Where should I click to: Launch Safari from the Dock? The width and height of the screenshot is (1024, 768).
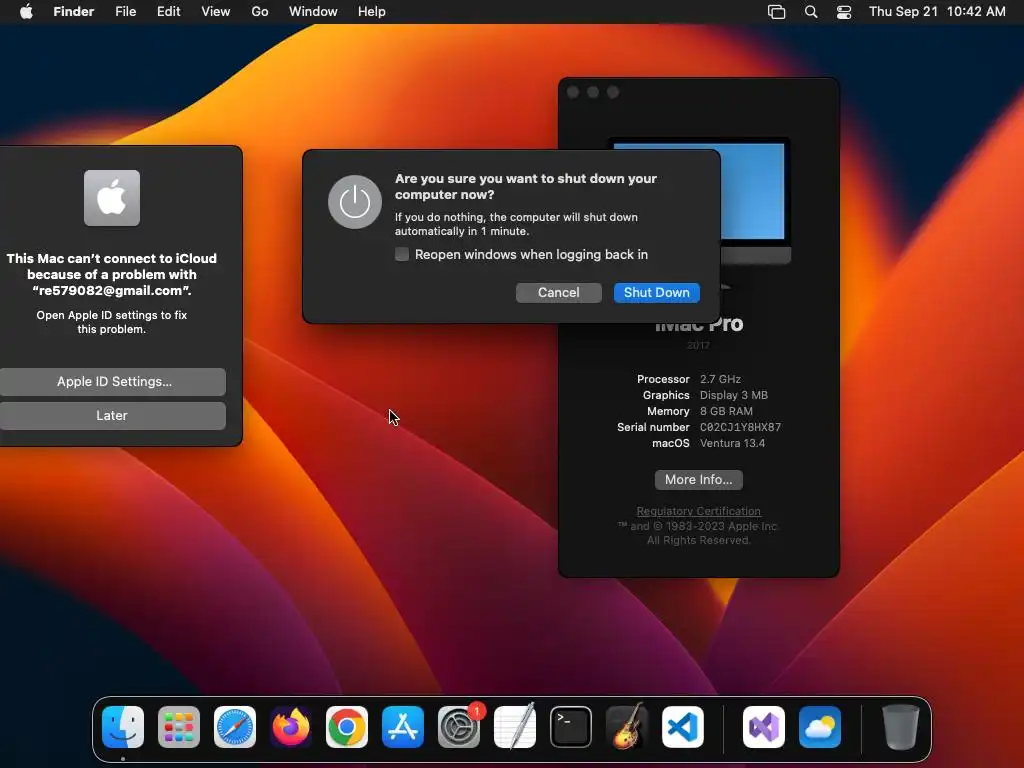coord(234,727)
